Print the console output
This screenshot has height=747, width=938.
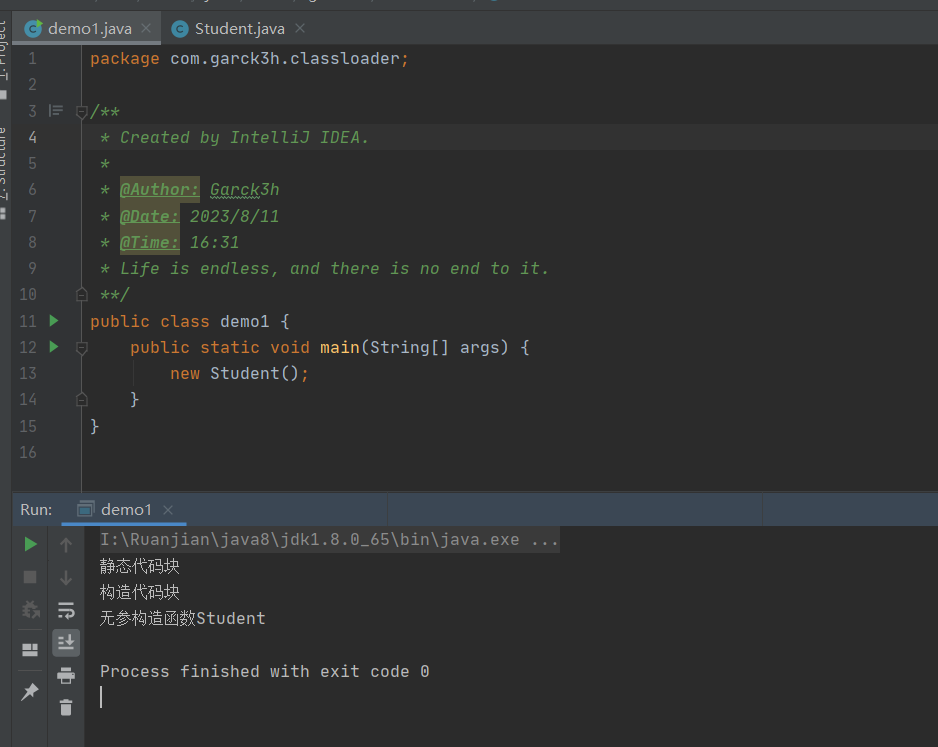pyautogui.click(x=66, y=675)
